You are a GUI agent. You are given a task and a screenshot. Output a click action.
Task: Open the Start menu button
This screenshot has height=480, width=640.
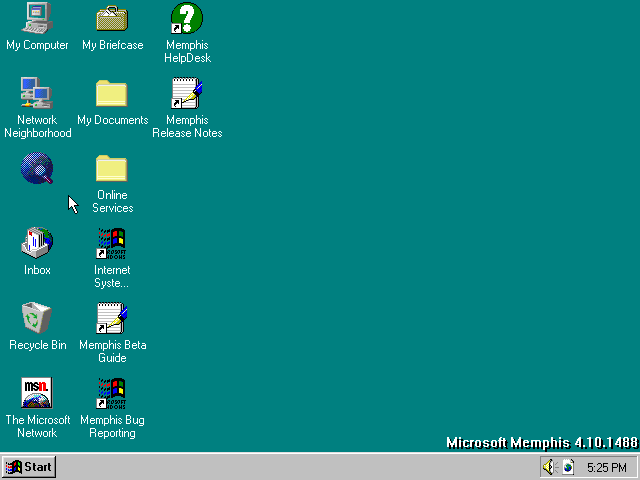pos(29,467)
